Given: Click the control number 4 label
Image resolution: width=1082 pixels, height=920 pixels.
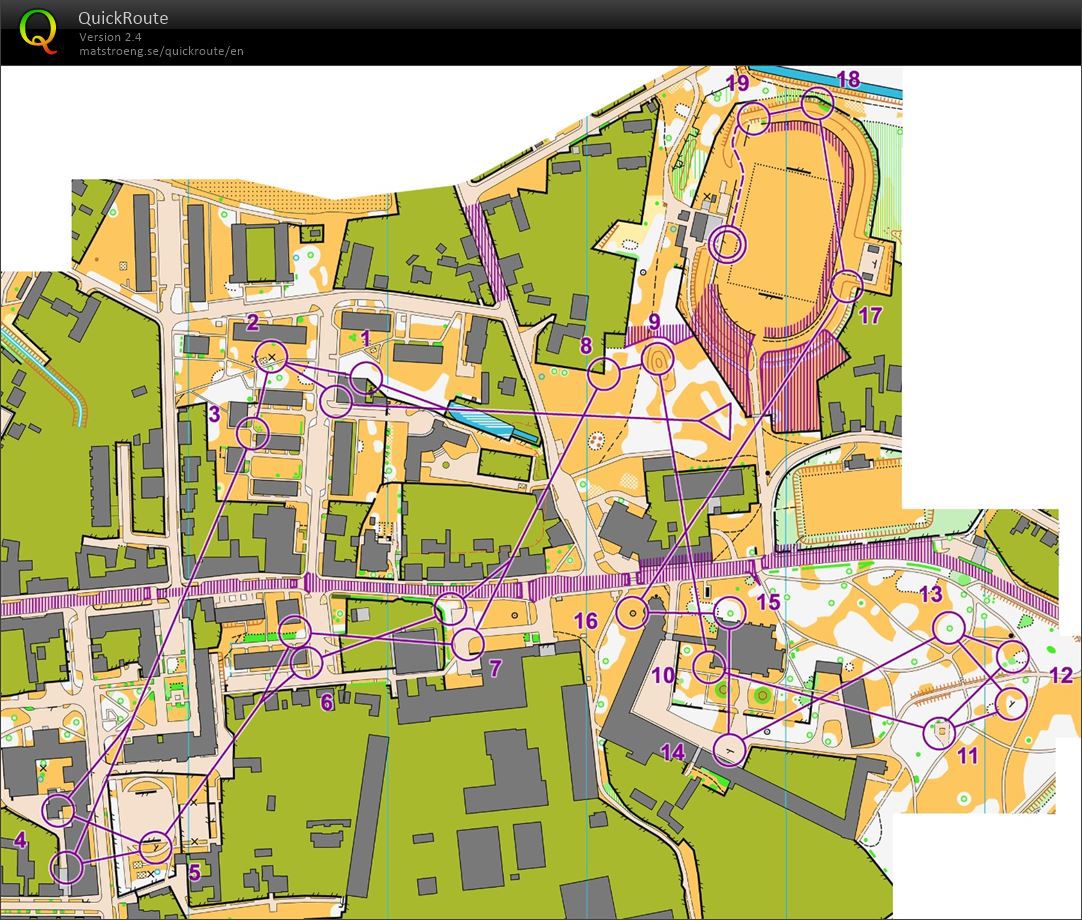Looking at the screenshot, I should pyautogui.click(x=21, y=840).
